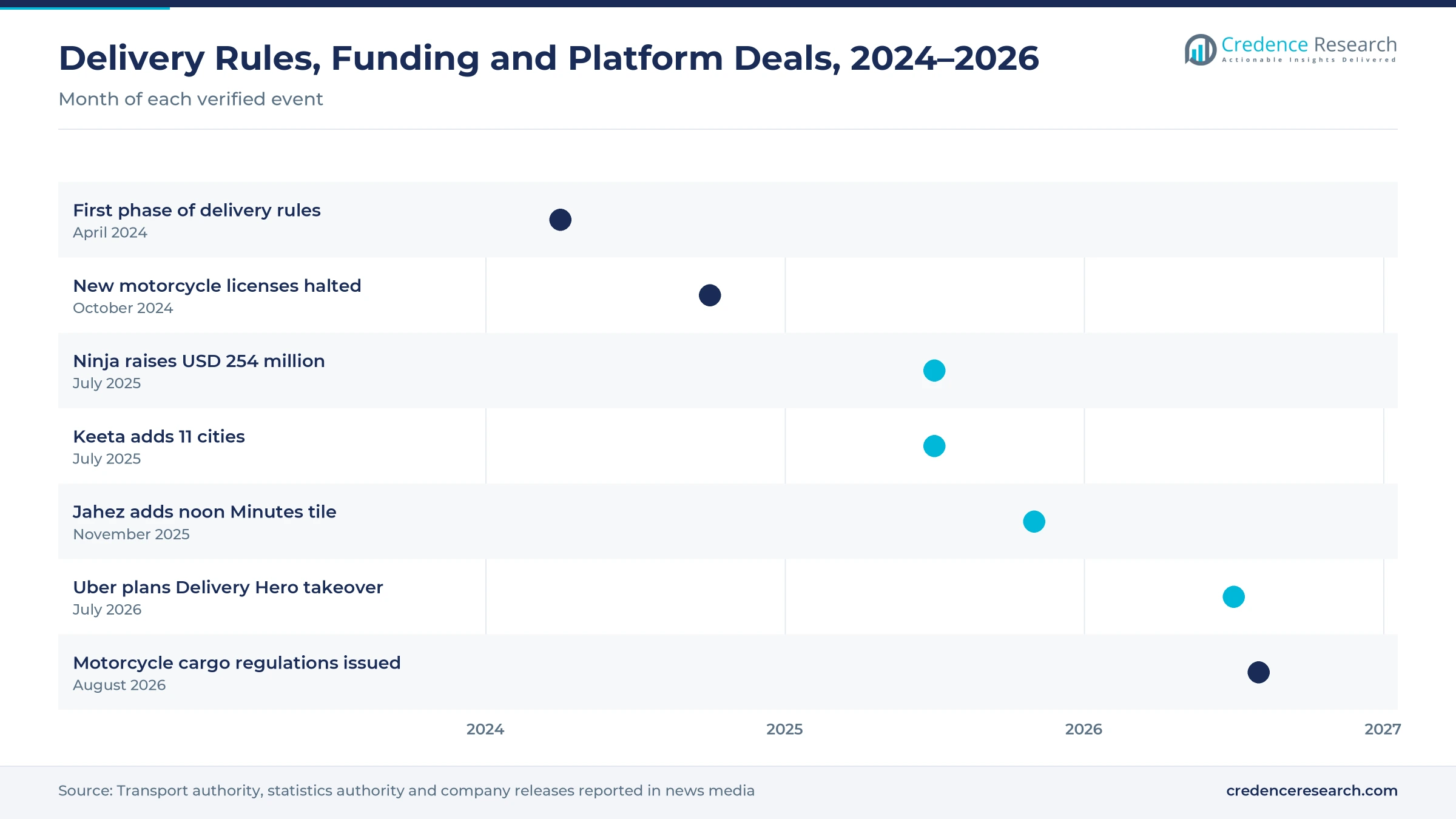
Task: Select the November 2025 Jahez timeline dot
Action: point(1034,522)
